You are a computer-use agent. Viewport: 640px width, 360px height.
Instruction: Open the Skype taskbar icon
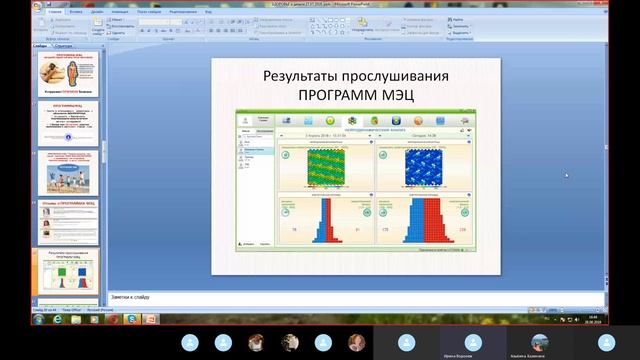click(x=131, y=319)
